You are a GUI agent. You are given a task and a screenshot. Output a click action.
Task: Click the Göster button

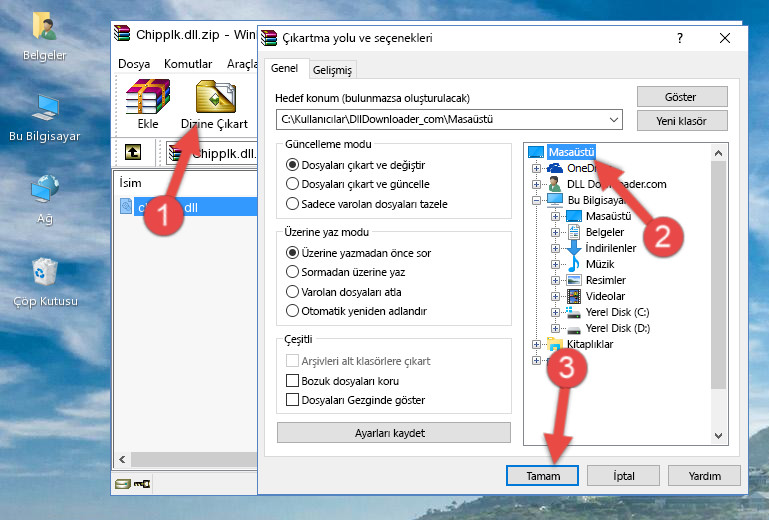tap(682, 97)
